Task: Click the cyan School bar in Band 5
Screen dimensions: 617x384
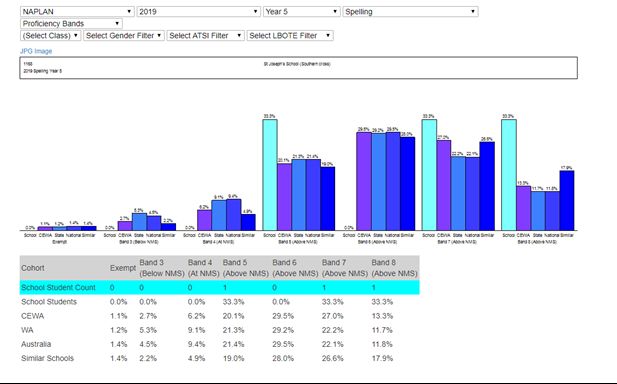Action: coord(270,175)
